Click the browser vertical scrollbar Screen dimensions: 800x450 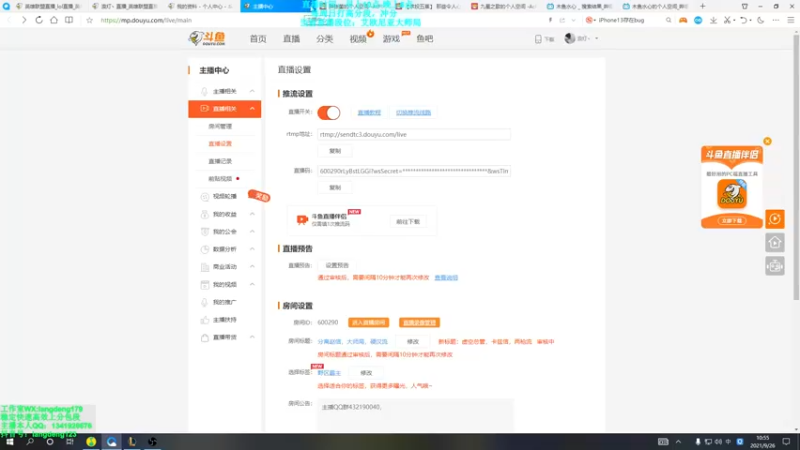(x=796, y=166)
